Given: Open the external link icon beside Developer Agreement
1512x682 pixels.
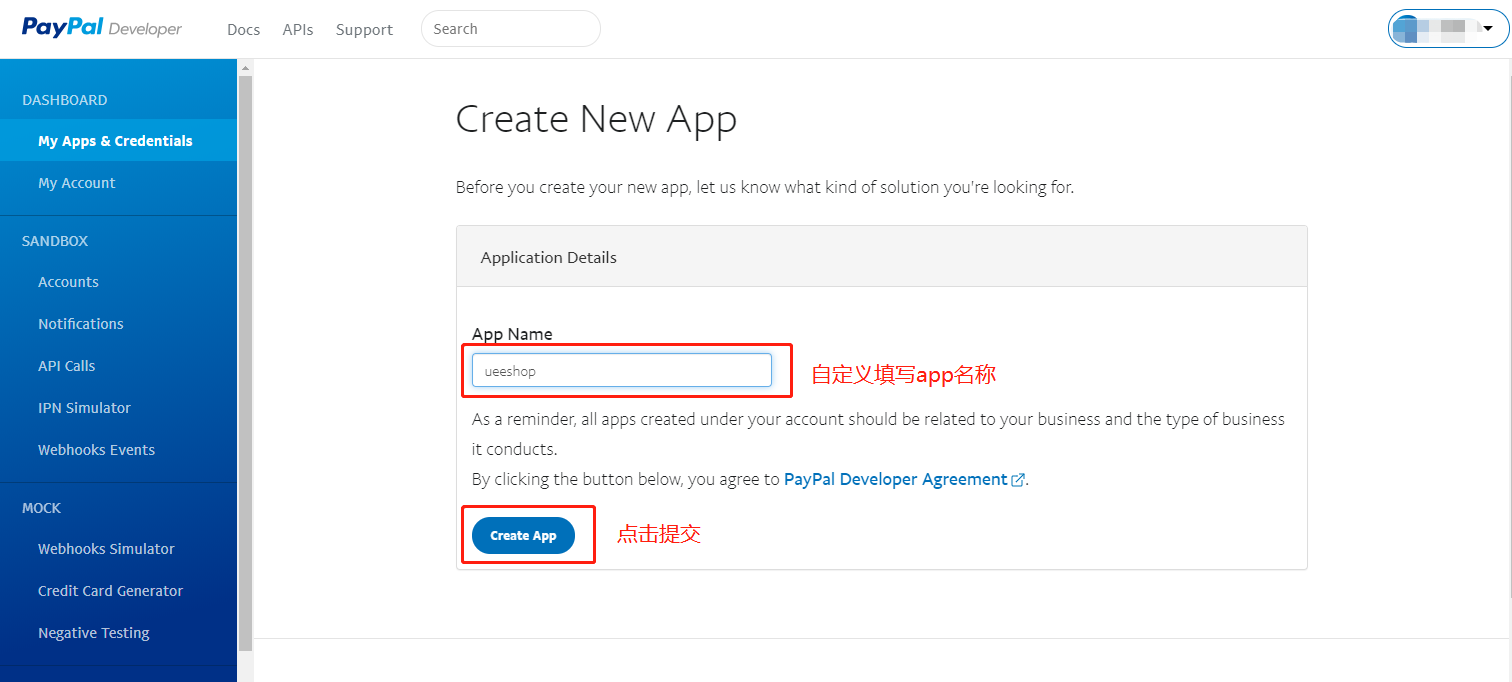Looking at the screenshot, I should 1018,480.
